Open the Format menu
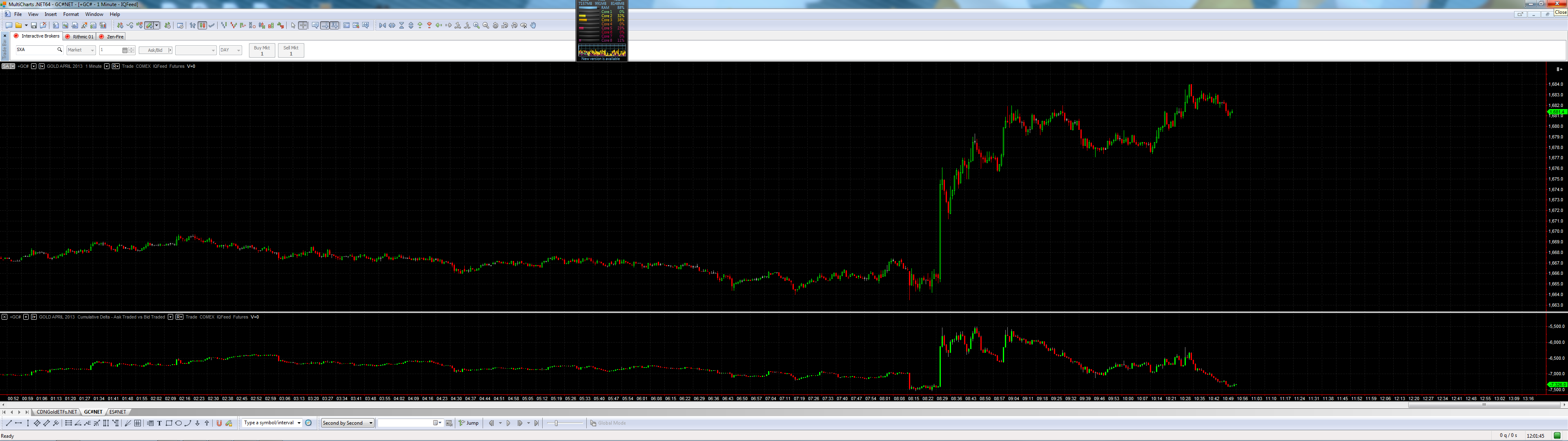This screenshot has width=1568, height=441. coord(71,14)
